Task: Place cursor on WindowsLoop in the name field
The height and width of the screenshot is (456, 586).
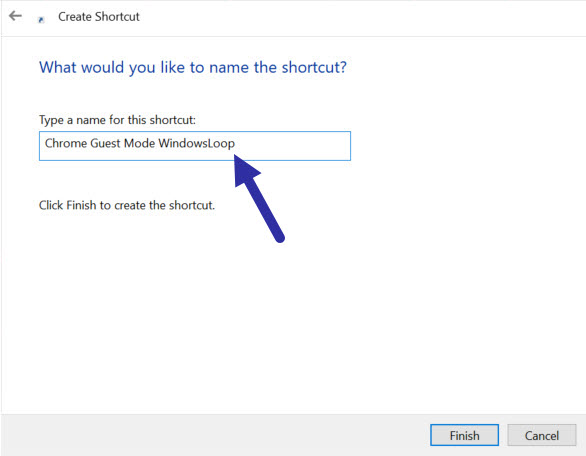Action: tap(197, 143)
